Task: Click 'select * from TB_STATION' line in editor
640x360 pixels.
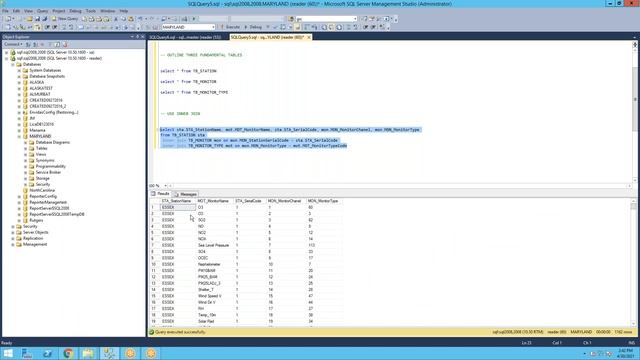Action: 188,71
